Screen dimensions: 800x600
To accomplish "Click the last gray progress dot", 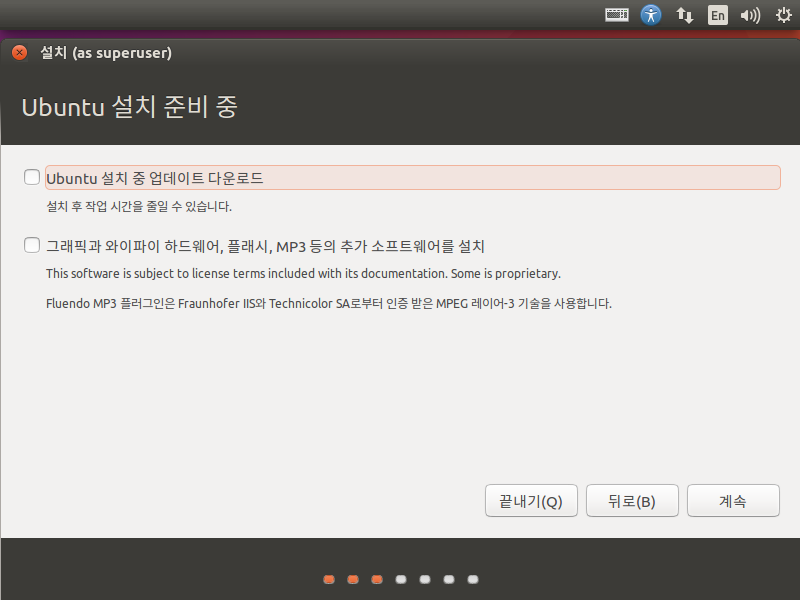I will tap(472, 579).
